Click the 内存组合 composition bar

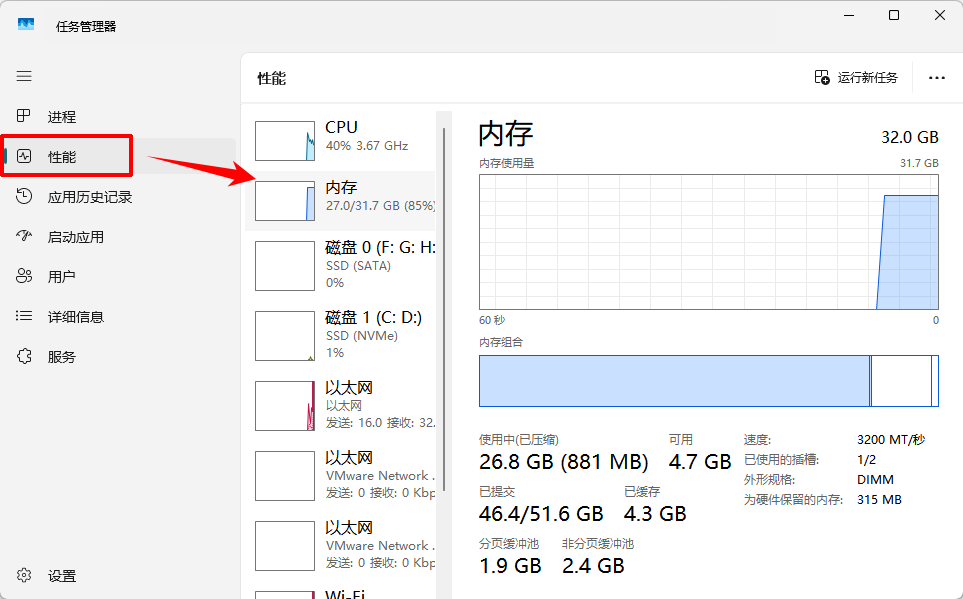(x=709, y=381)
